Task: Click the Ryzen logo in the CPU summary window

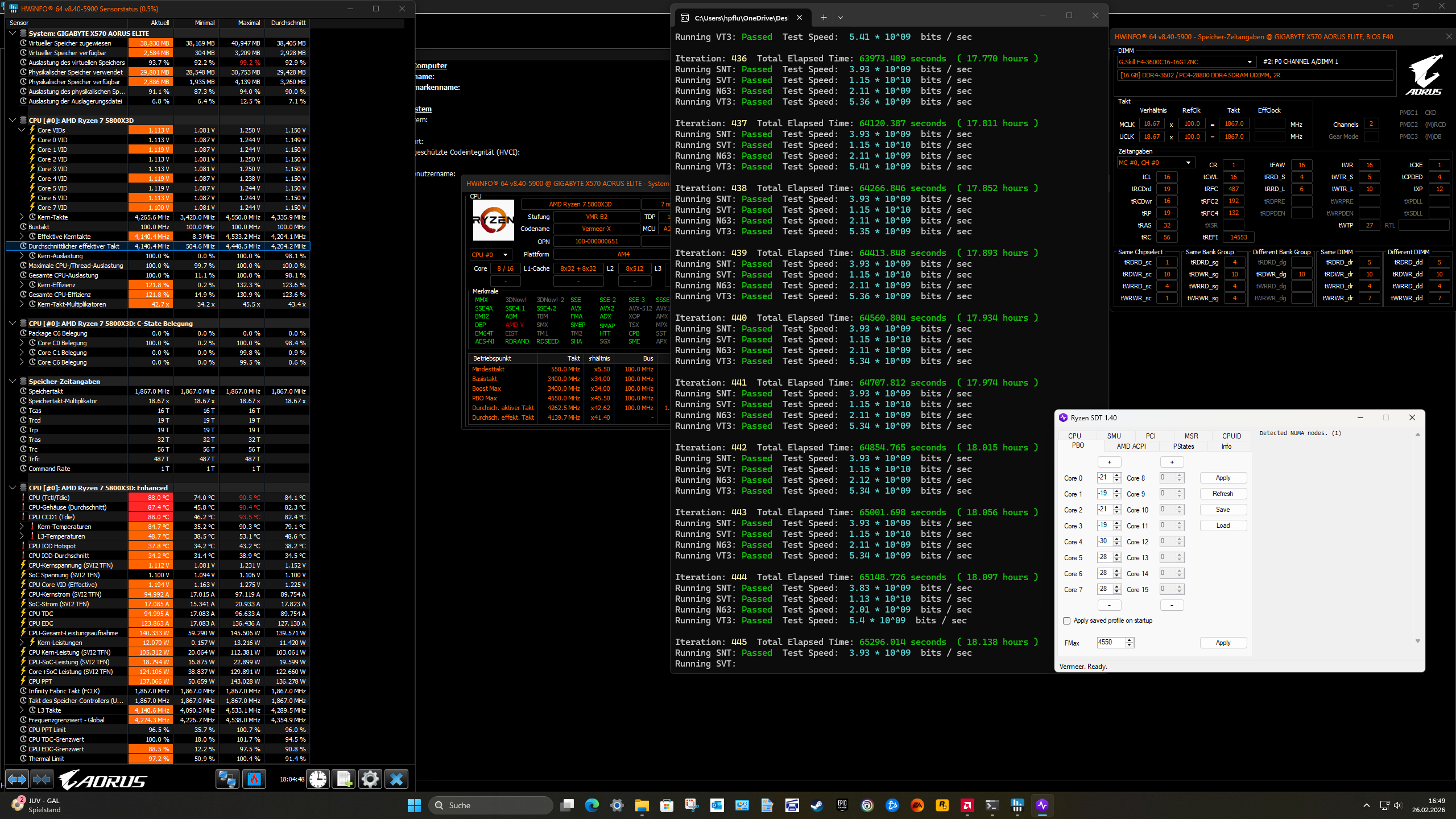Action: (493, 220)
